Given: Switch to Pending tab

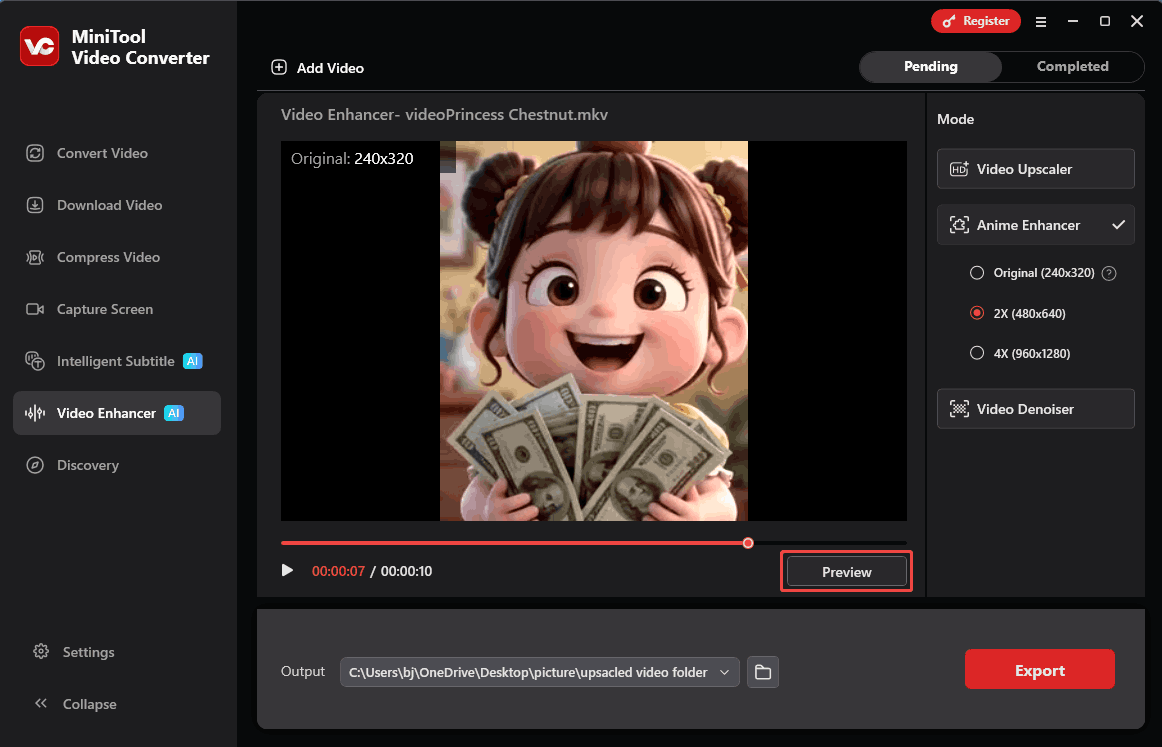Looking at the screenshot, I should point(931,67).
